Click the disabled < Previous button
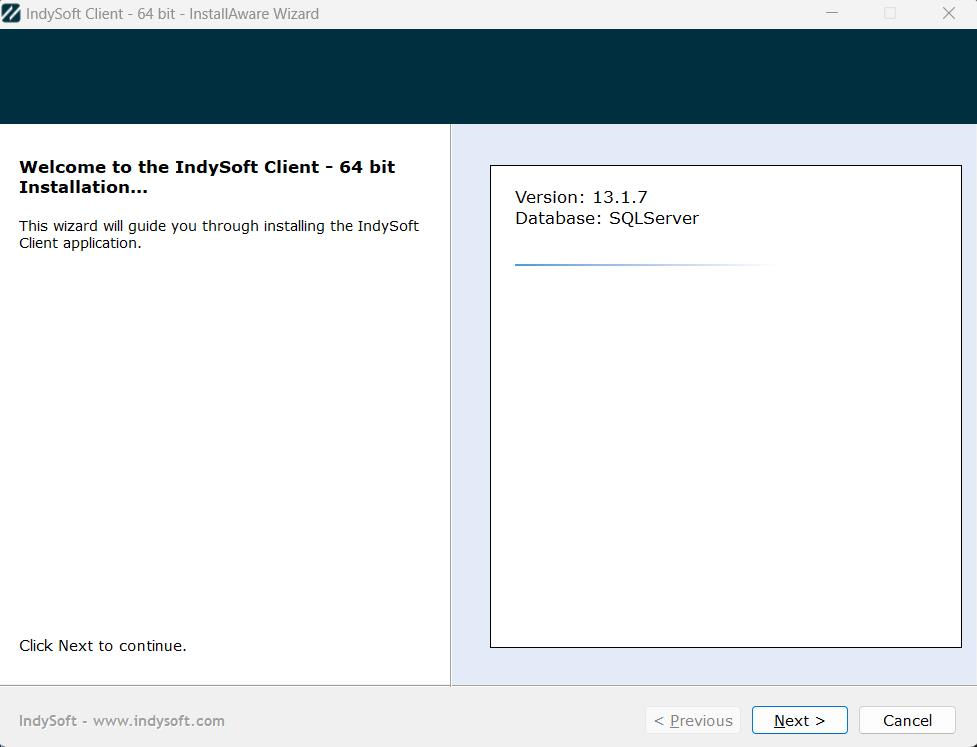 click(693, 720)
